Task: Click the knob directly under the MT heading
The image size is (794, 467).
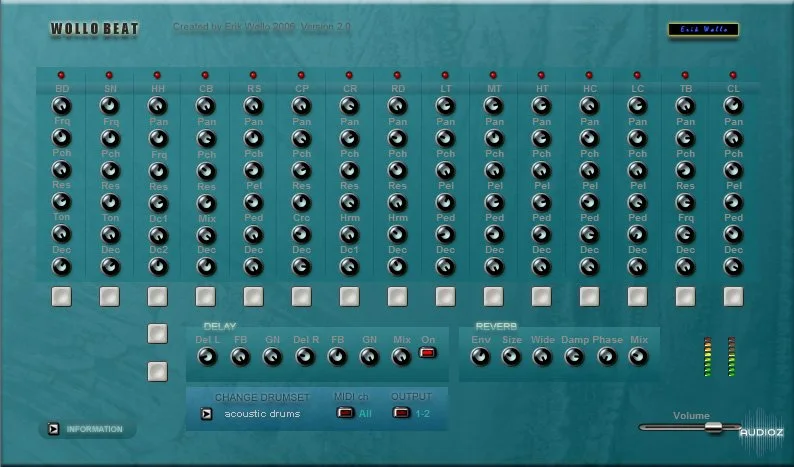Action: pyautogui.click(x=494, y=106)
